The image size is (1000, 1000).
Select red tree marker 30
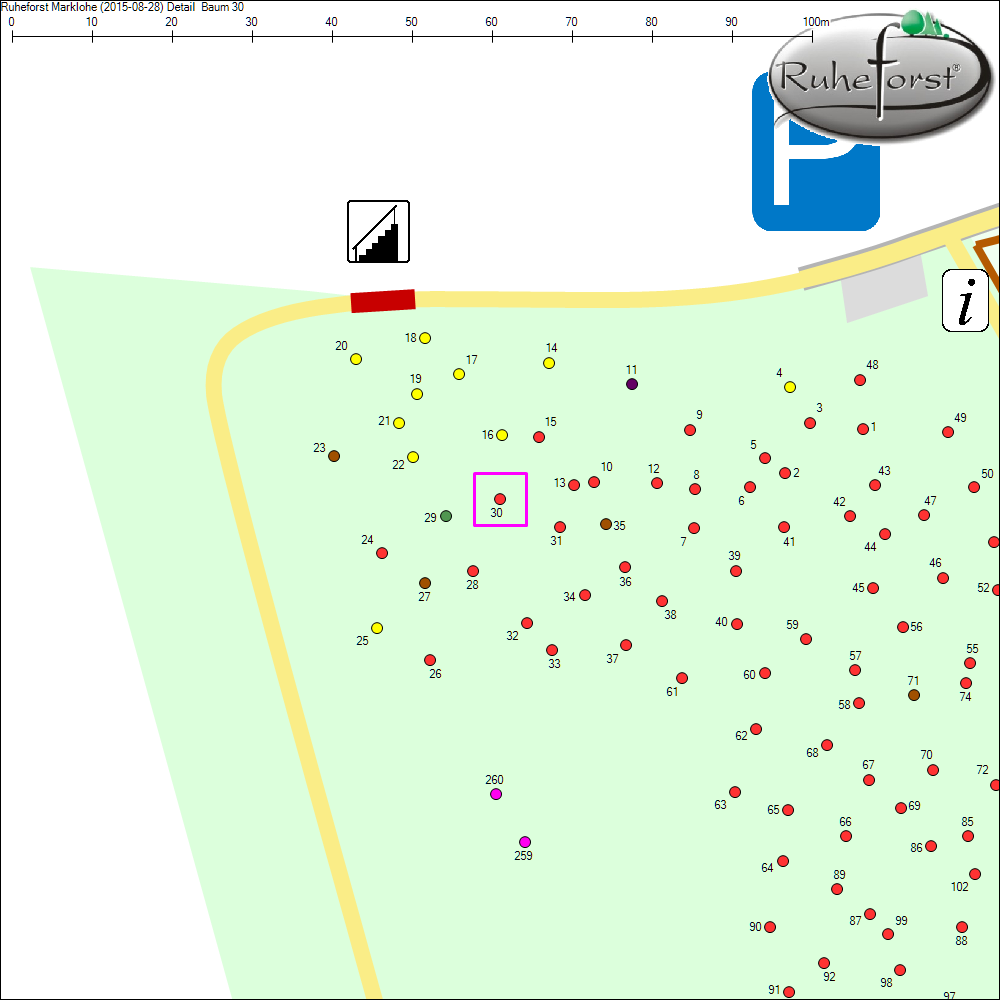pyautogui.click(x=500, y=499)
